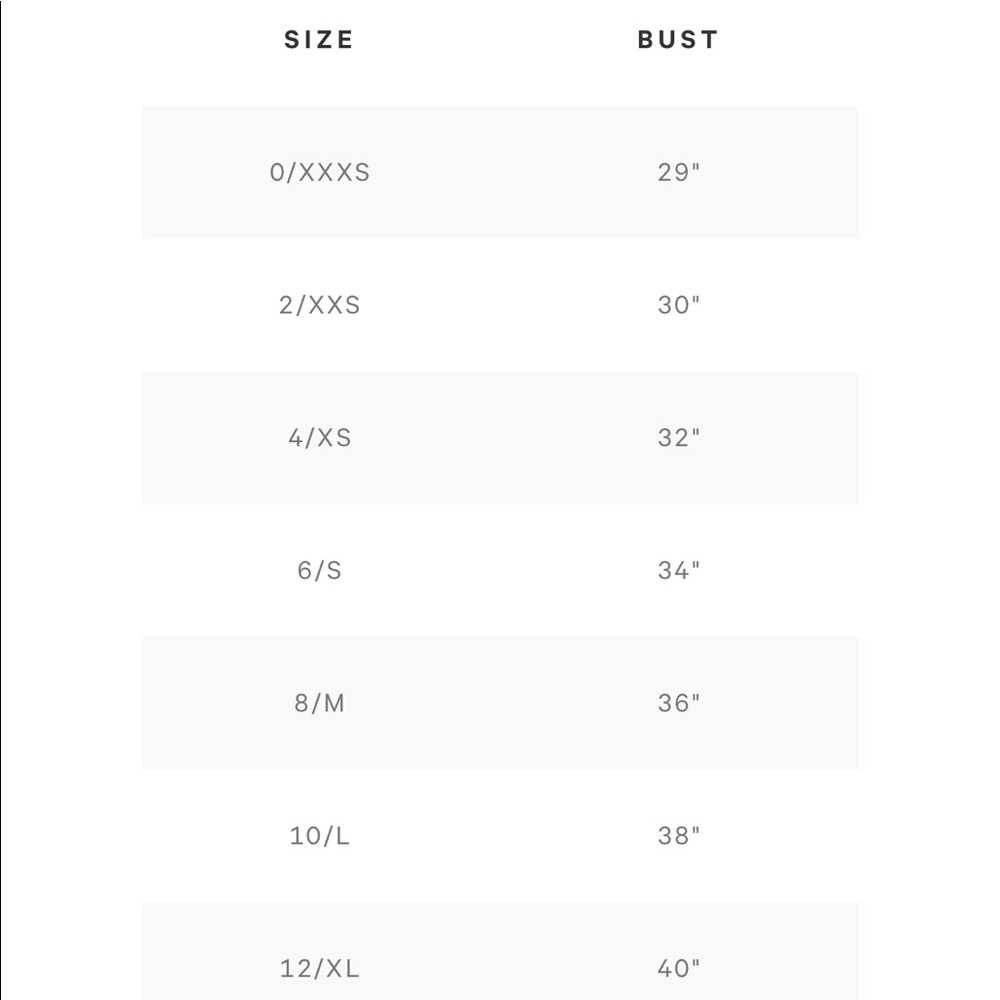Select the 2/XXS size cell
The width and height of the screenshot is (1000, 1000).
pyautogui.click(x=320, y=305)
